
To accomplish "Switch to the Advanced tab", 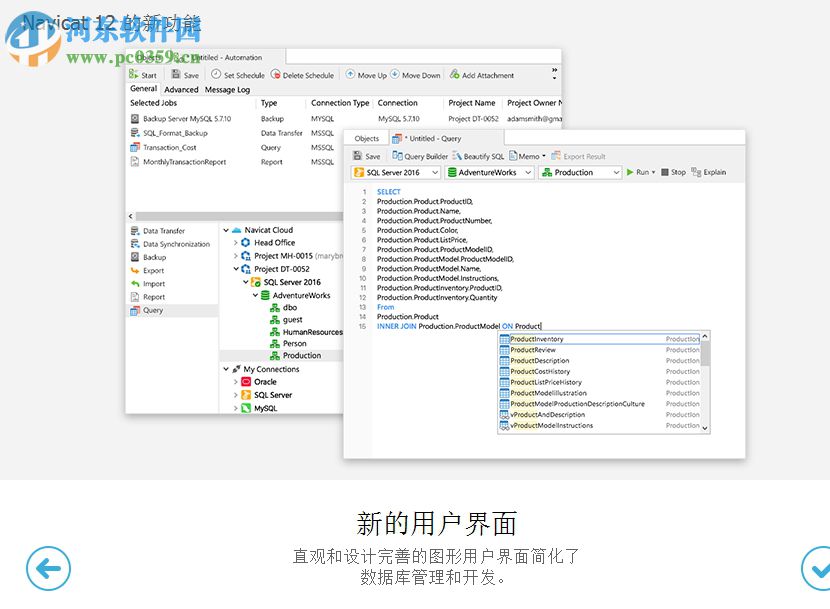I will 181,88.
